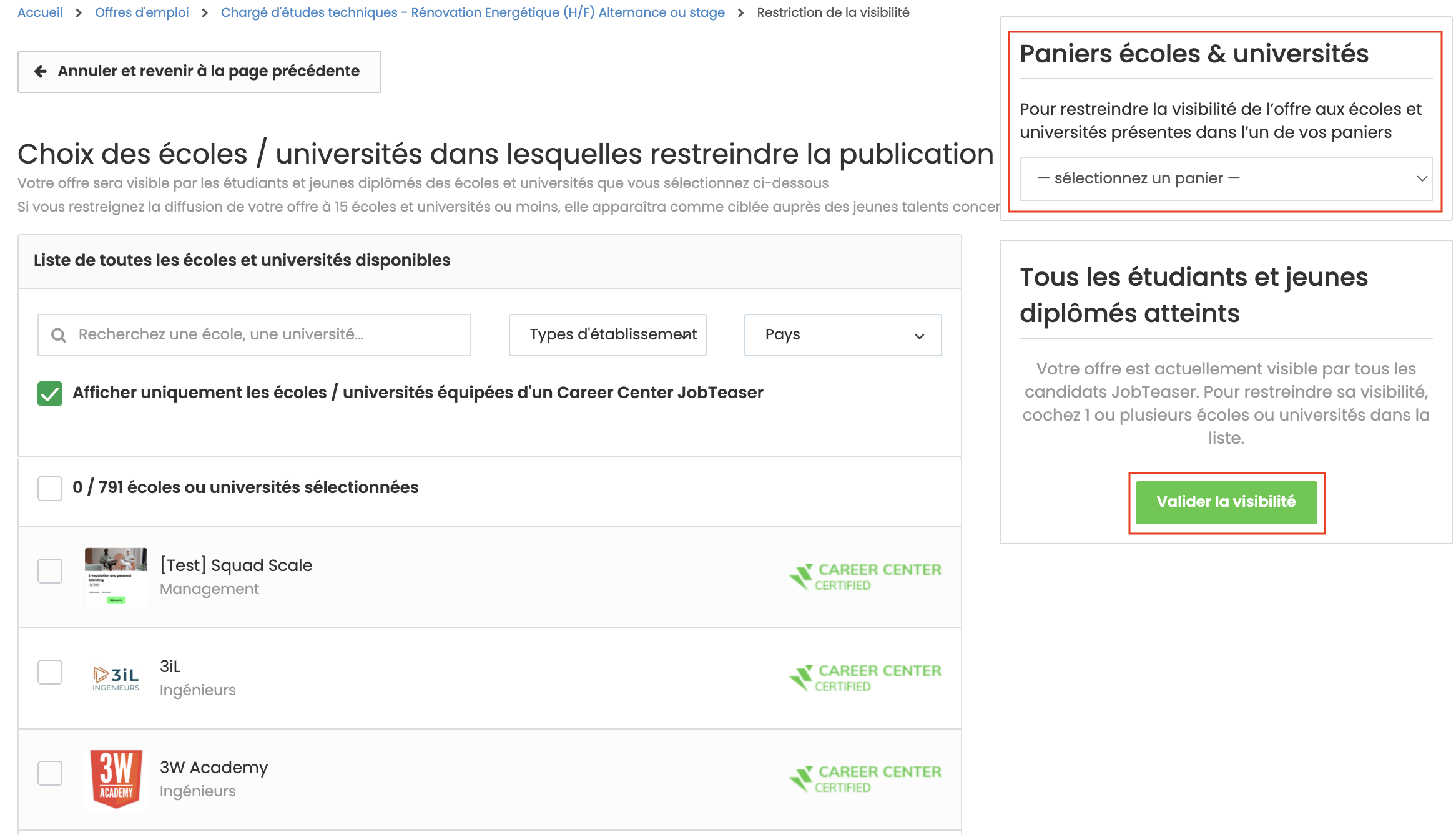
Task: Click the Career Center Certified badge for Squad Scale
Action: tap(865, 577)
